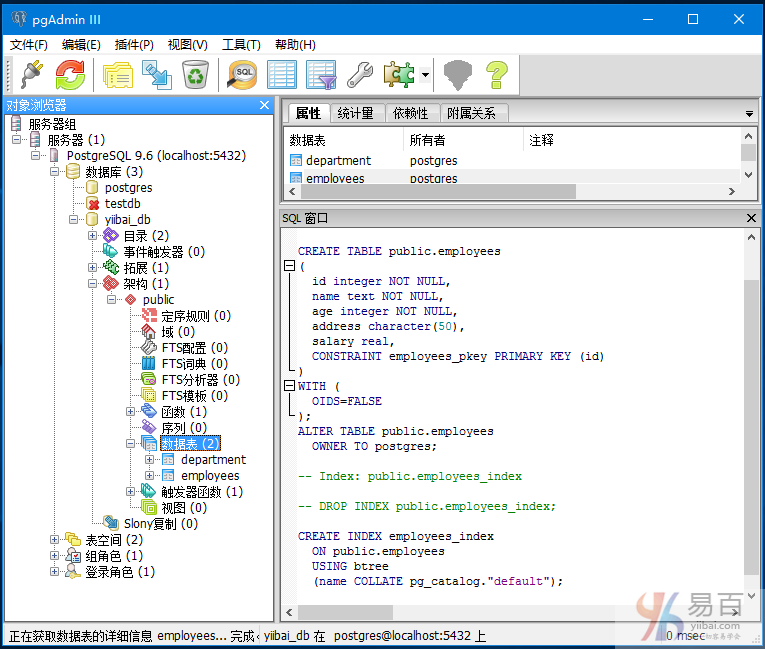The image size is (765, 649).
Task: Open the SQL query tool
Action: [x=243, y=74]
